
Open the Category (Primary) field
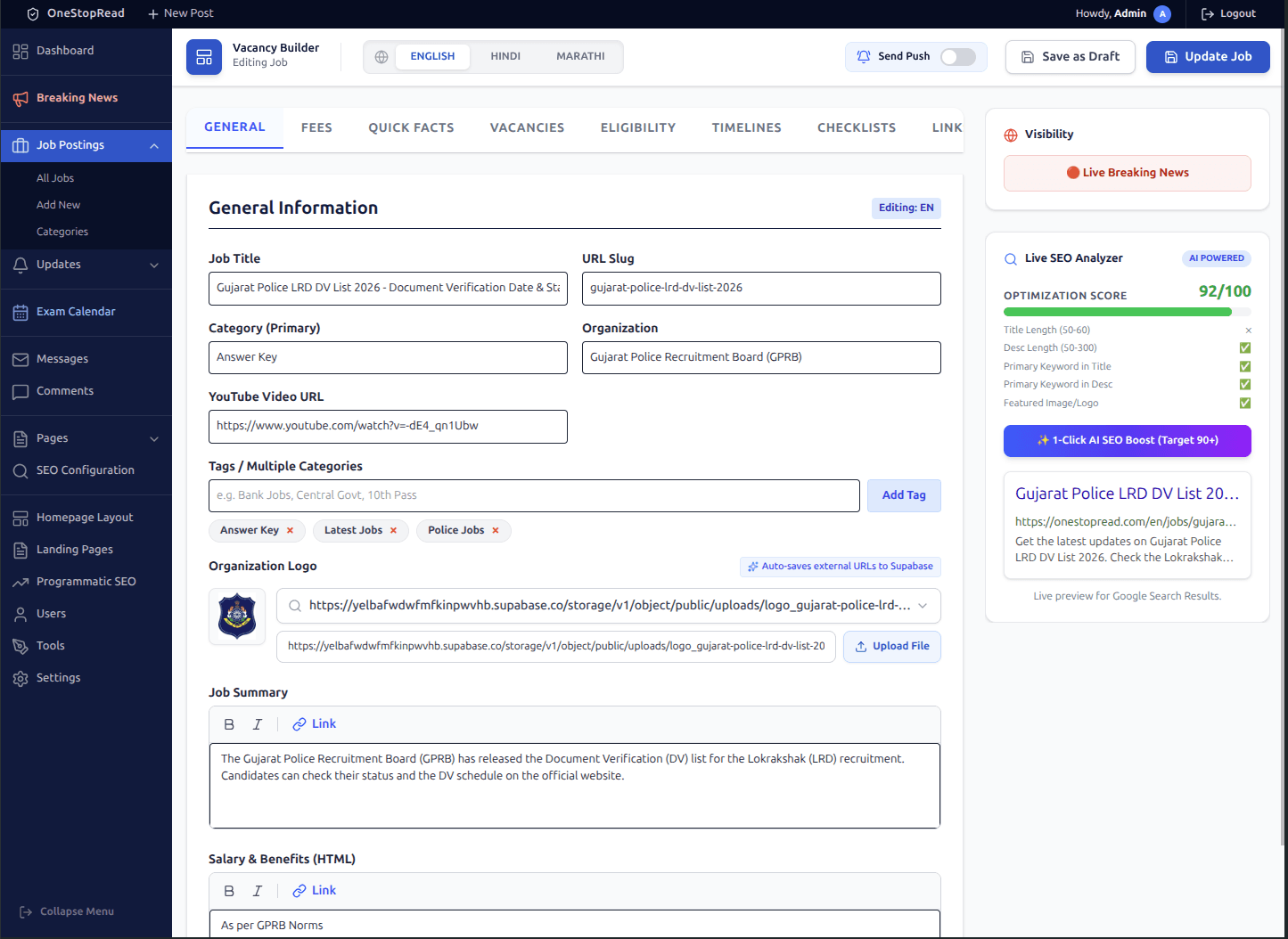coord(388,358)
